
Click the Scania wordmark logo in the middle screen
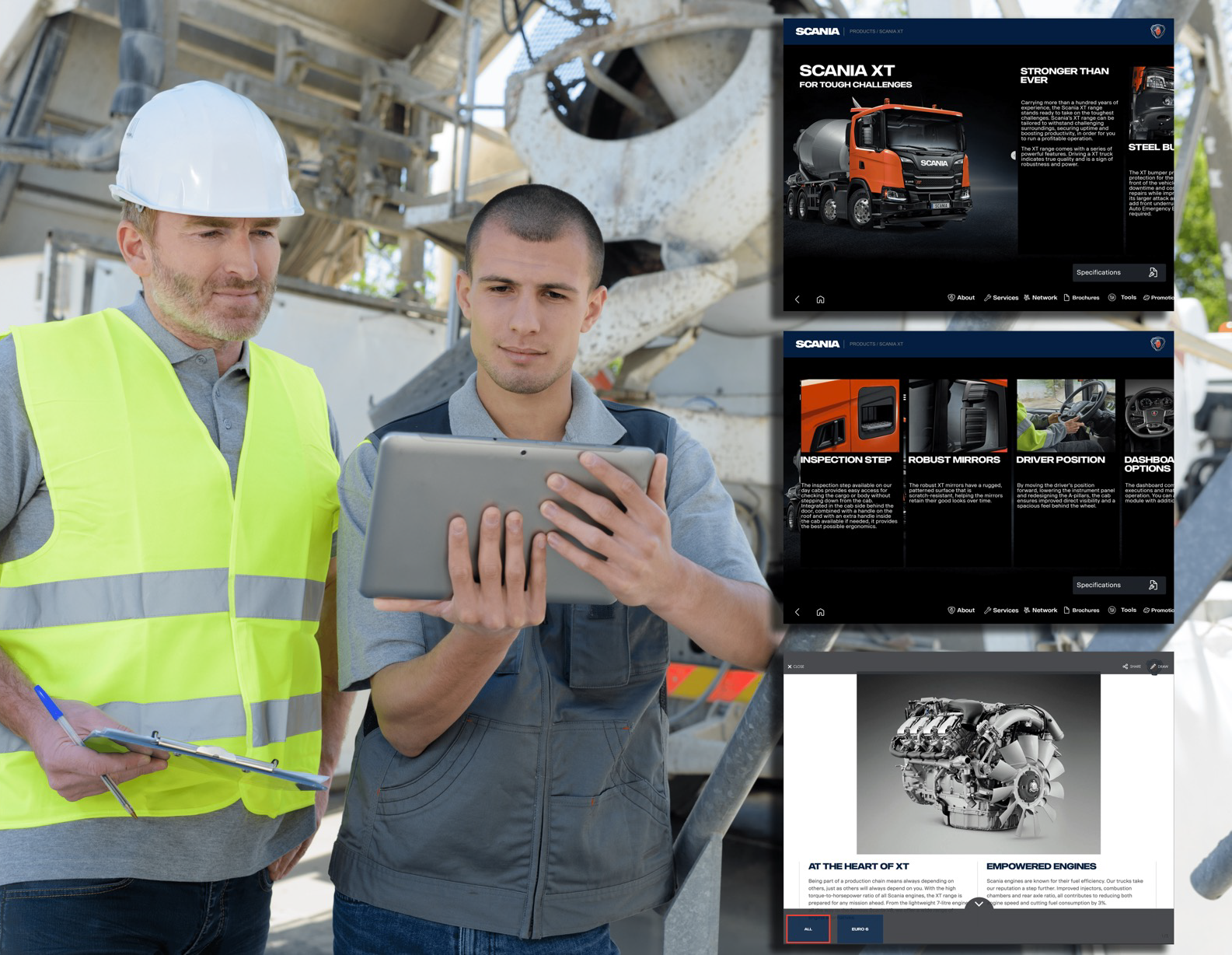tap(817, 344)
